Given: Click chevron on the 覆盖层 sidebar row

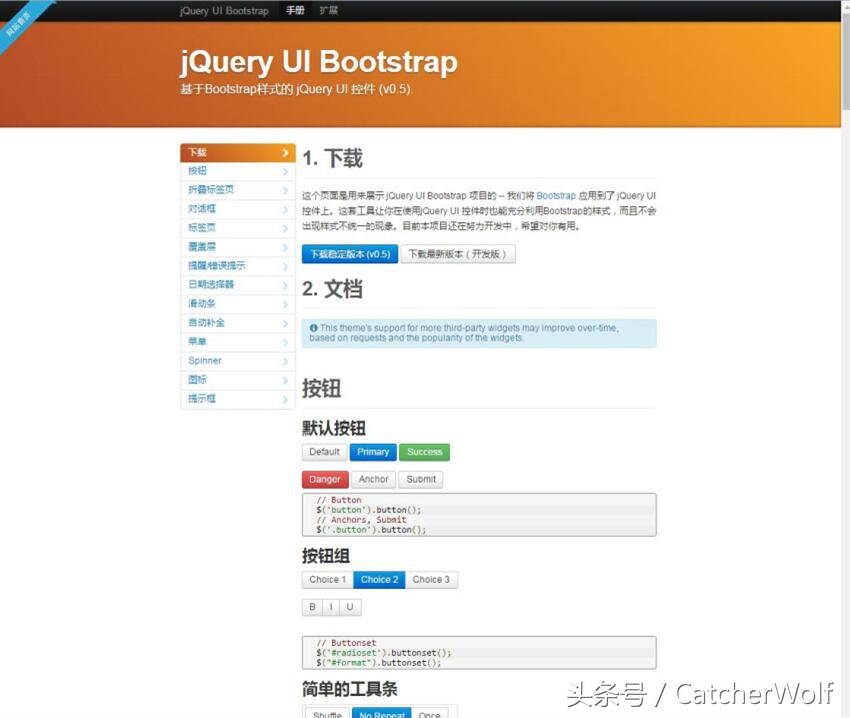Looking at the screenshot, I should [x=285, y=247].
